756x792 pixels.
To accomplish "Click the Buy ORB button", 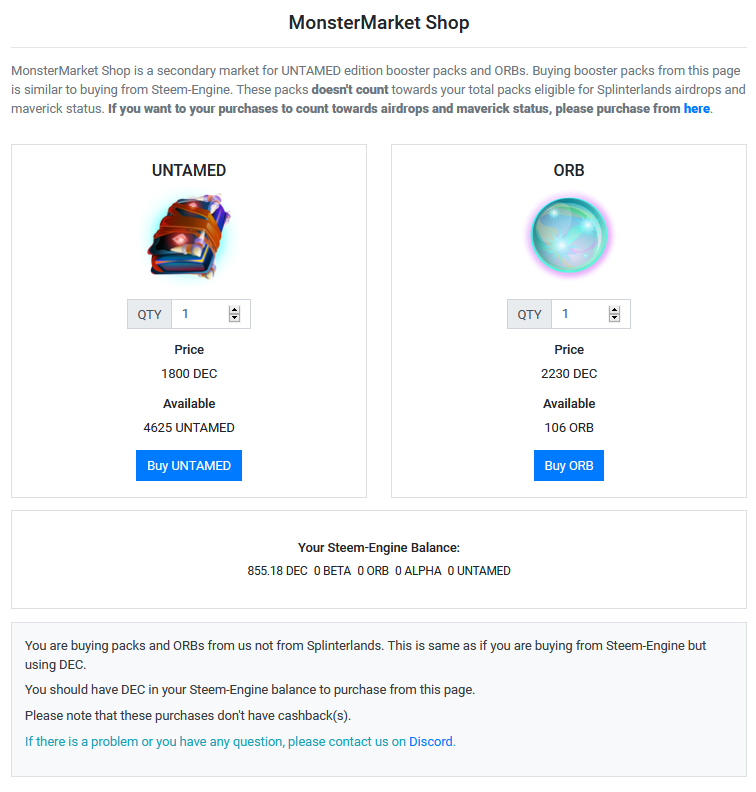I will click(569, 465).
